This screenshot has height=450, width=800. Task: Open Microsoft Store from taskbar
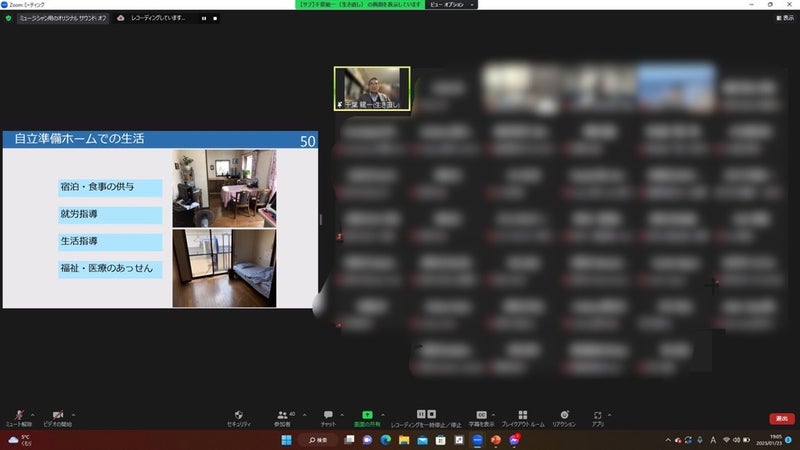tap(441, 440)
